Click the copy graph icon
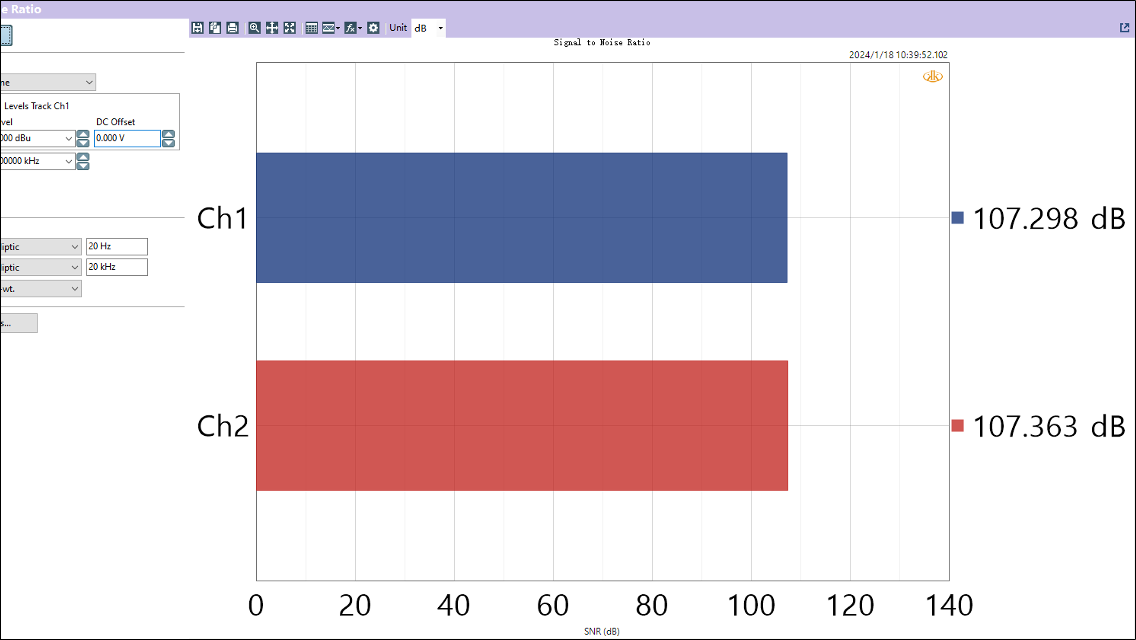This screenshot has width=1136, height=640. click(215, 28)
